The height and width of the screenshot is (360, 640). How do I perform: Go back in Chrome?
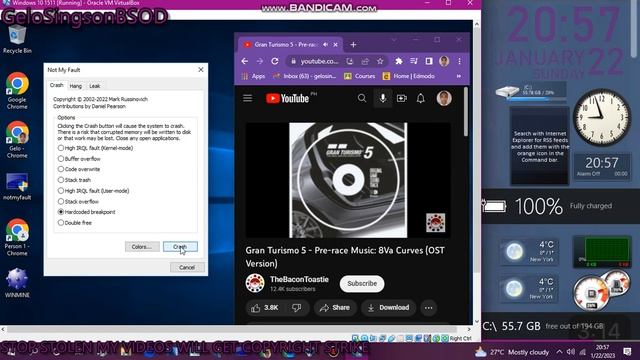244,61
